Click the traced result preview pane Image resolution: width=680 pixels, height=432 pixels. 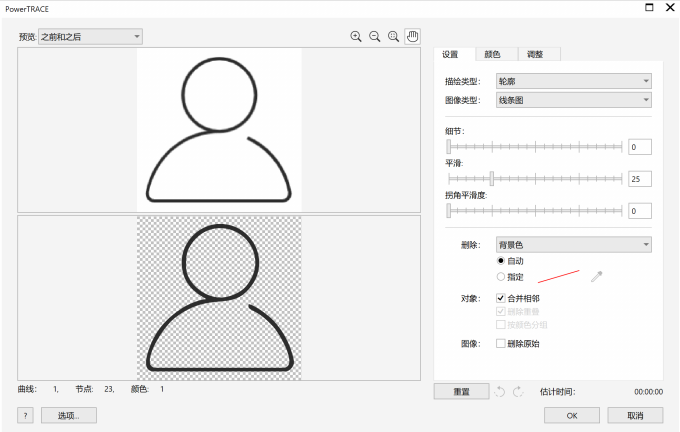tap(219, 298)
